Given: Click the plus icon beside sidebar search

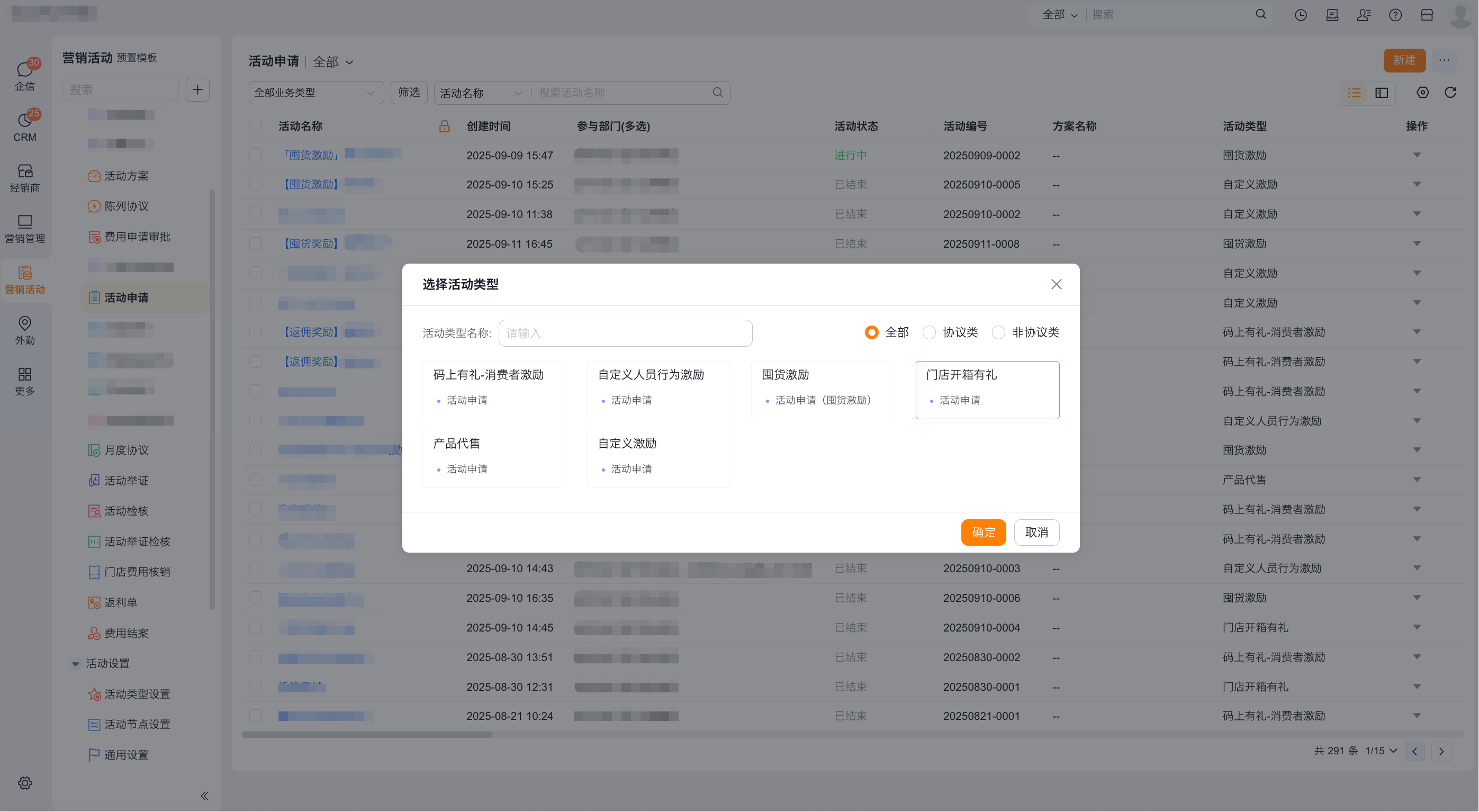Looking at the screenshot, I should [x=197, y=89].
